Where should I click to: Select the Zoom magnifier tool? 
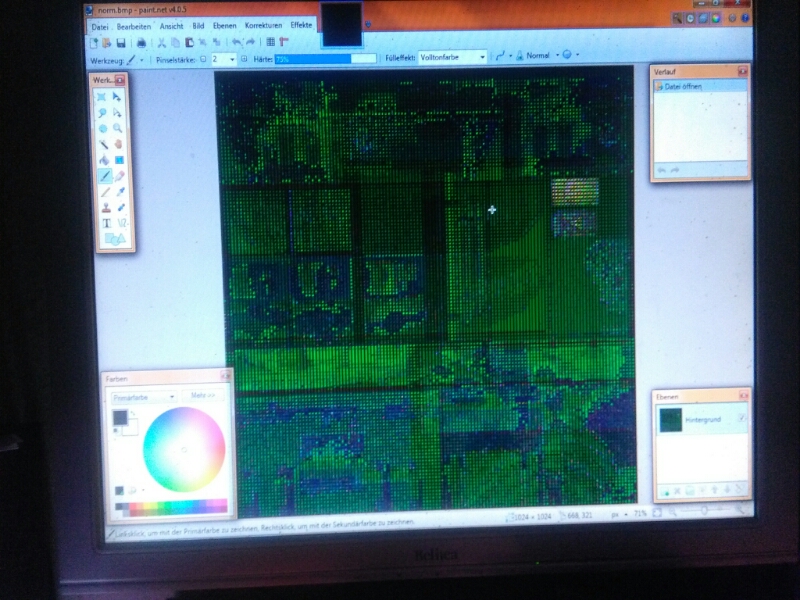tap(118, 128)
